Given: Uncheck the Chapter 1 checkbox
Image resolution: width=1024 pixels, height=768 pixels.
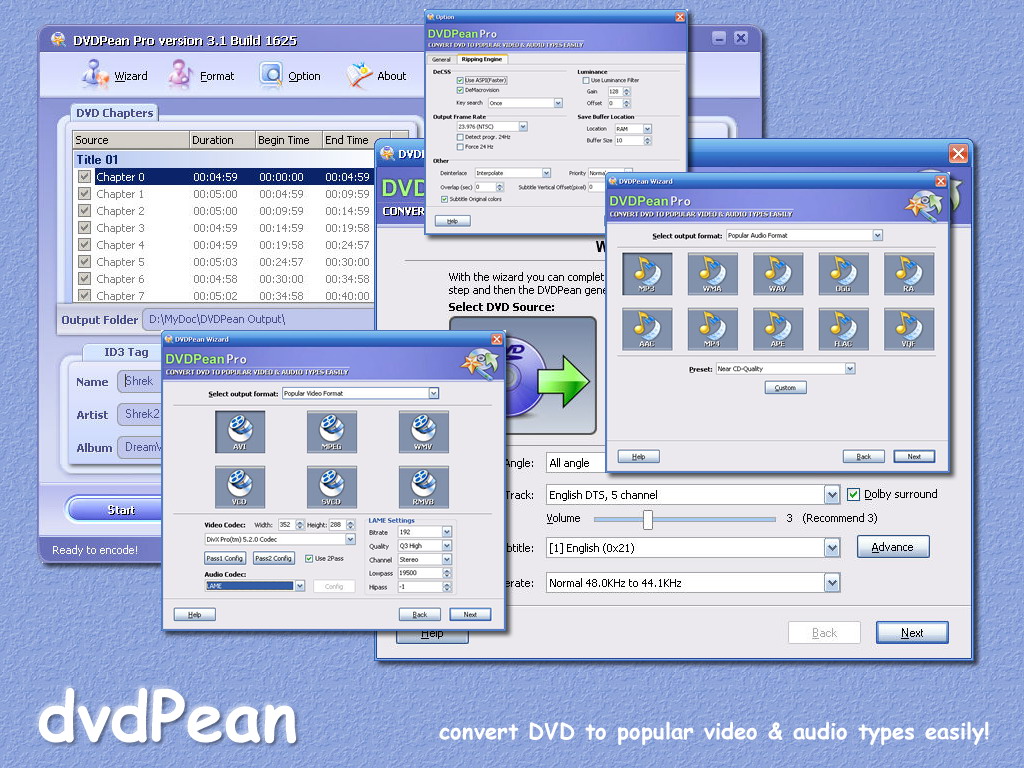Looking at the screenshot, I should coord(84,194).
